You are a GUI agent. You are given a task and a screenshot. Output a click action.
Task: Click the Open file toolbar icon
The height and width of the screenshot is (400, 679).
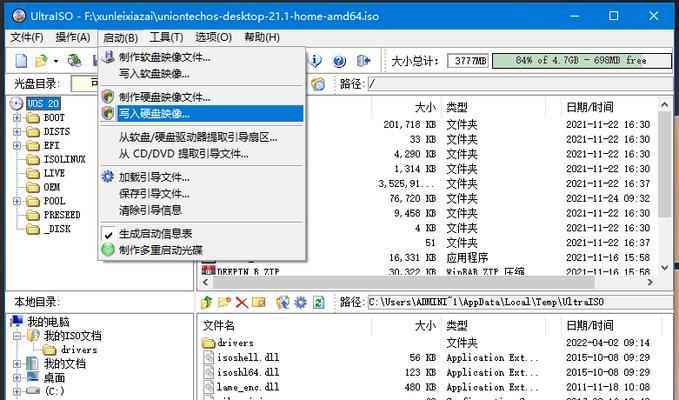[x=41, y=61]
